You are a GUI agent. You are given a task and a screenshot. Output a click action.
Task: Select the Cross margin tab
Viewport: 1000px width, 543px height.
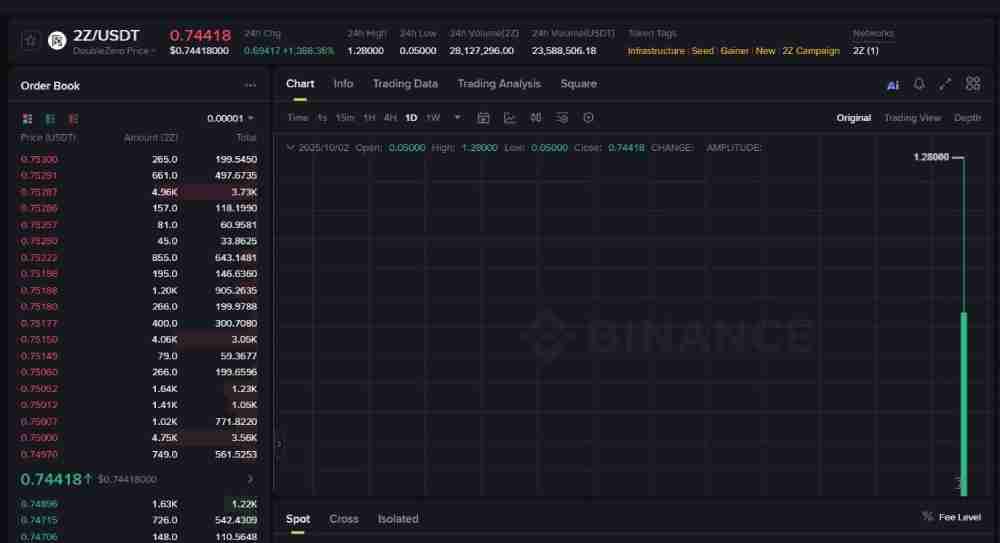(343, 519)
